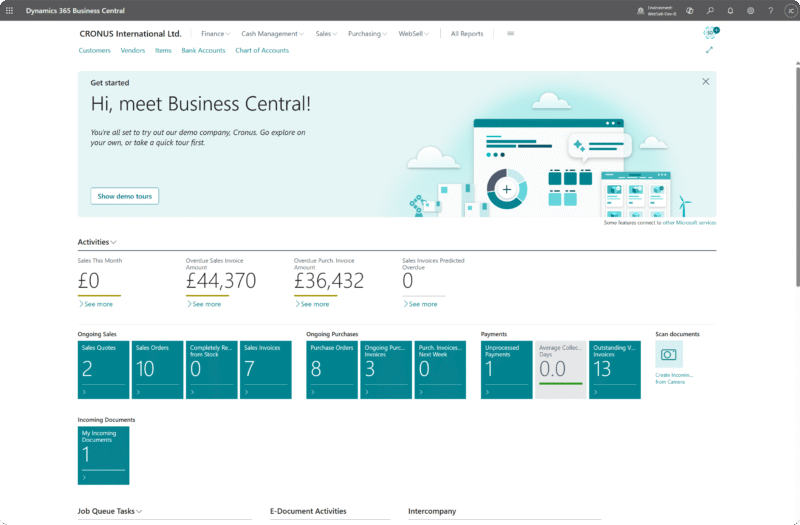The width and height of the screenshot is (800, 525).
Task: Go to Items
Action: 163,51
